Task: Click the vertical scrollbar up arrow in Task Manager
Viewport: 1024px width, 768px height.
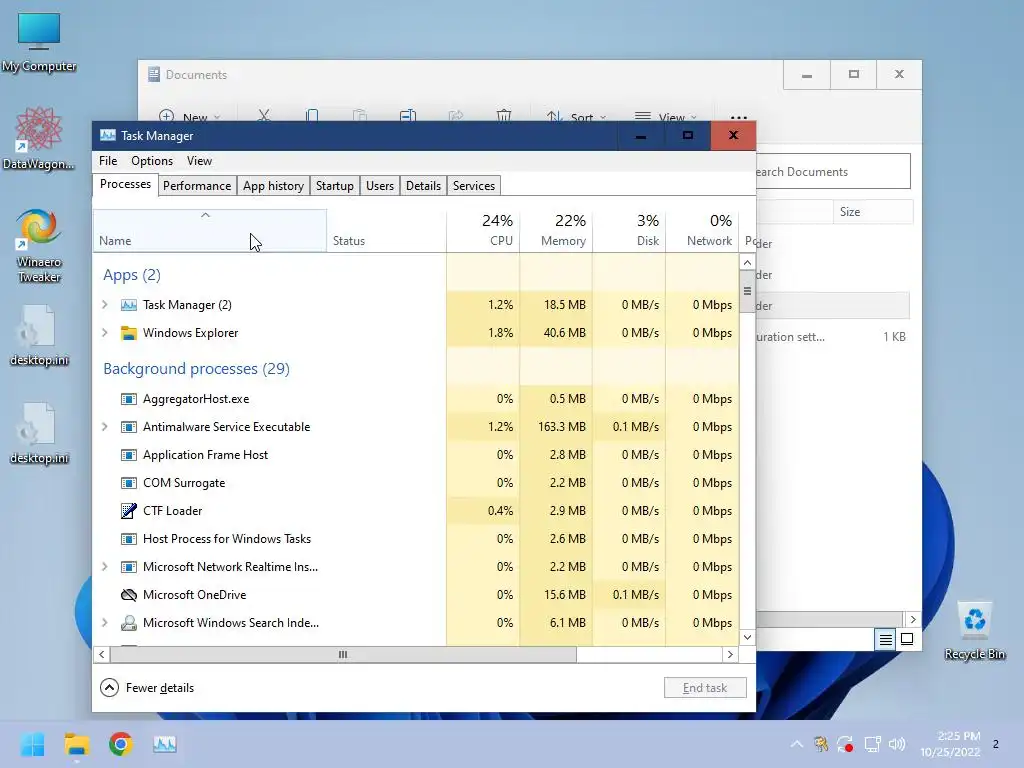Action: tap(747, 263)
